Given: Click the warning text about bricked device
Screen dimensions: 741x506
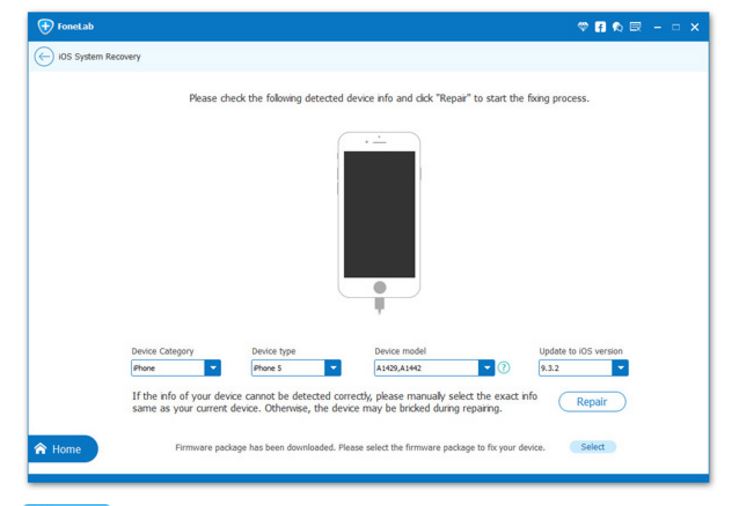Looking at the screenshot, I should coord(335,402).
